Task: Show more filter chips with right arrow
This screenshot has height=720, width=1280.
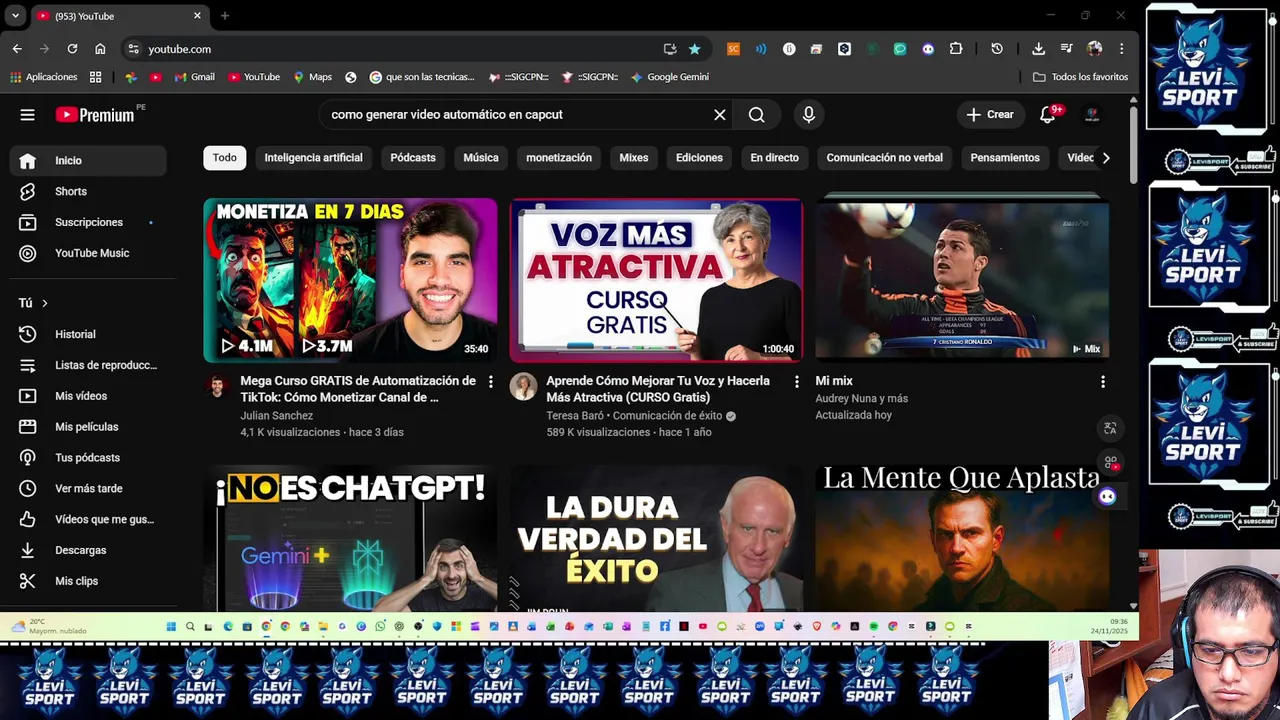Action: tap(1105, 158)
